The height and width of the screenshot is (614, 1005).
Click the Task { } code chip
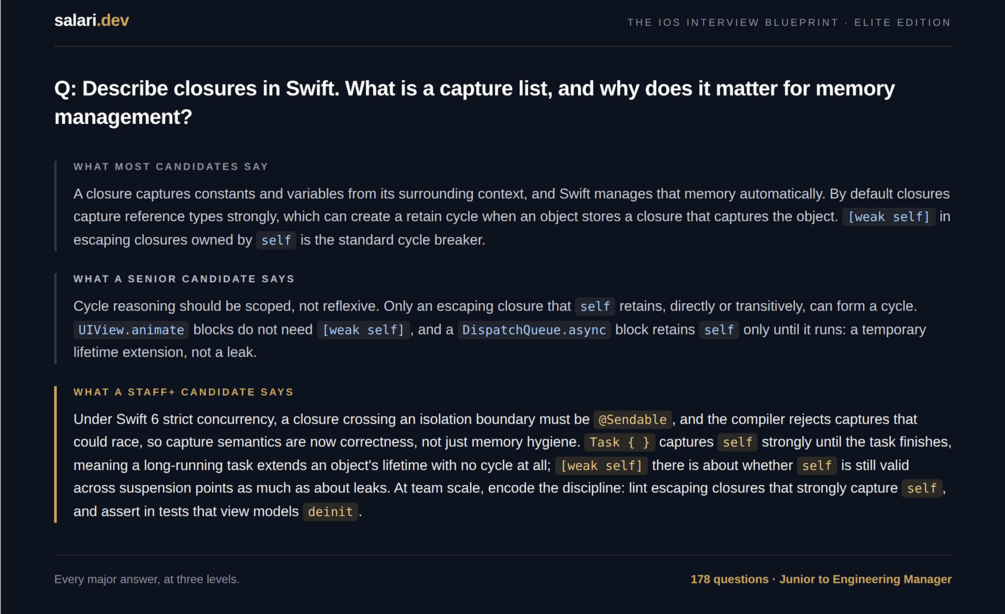(619, 442)
